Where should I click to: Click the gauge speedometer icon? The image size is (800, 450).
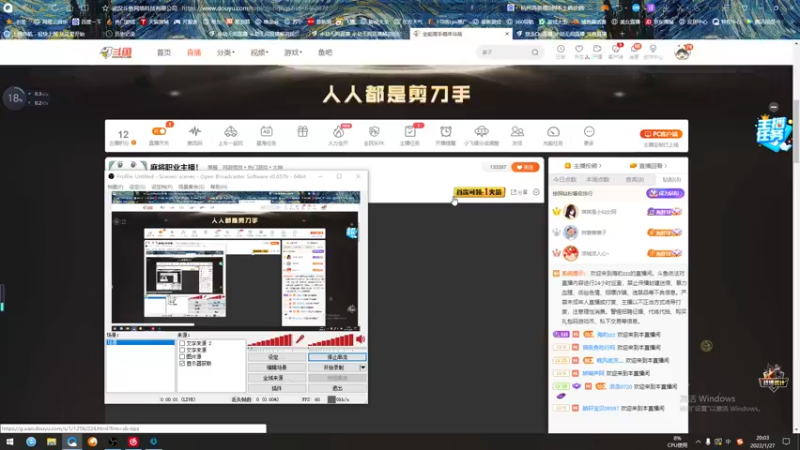point(553,132)
